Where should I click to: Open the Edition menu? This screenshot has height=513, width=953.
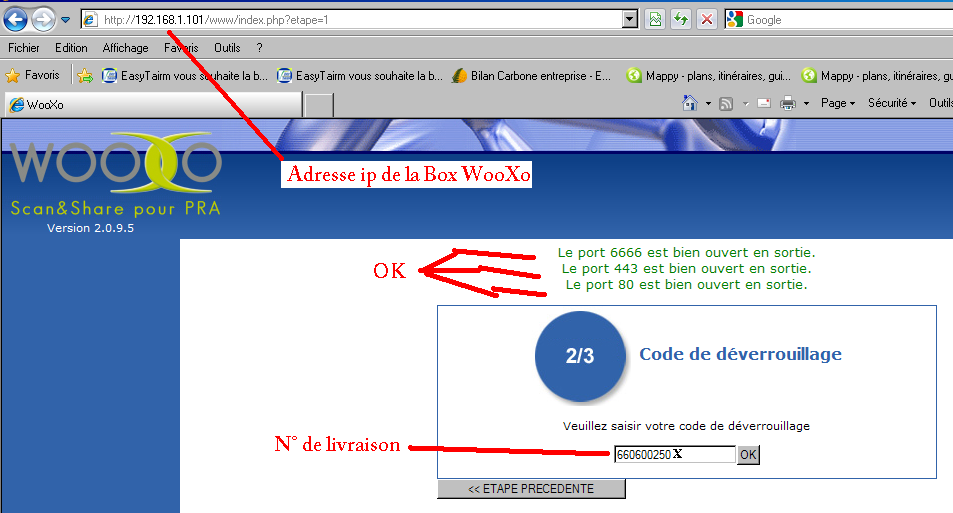71,47
